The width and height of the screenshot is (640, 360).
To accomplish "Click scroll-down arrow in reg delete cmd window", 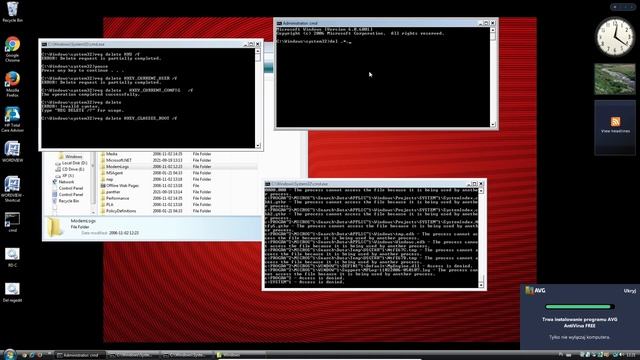I will click(x=258, y=145).
